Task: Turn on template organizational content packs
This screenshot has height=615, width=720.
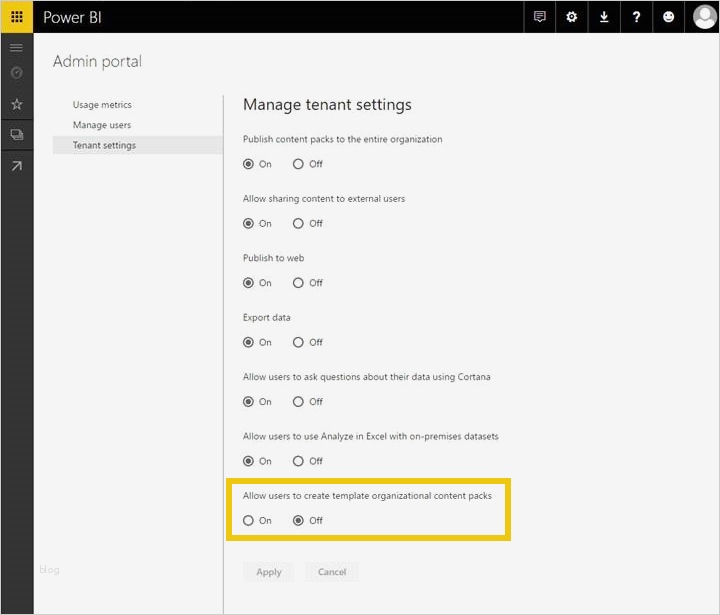Action: (x=249, y=520)
